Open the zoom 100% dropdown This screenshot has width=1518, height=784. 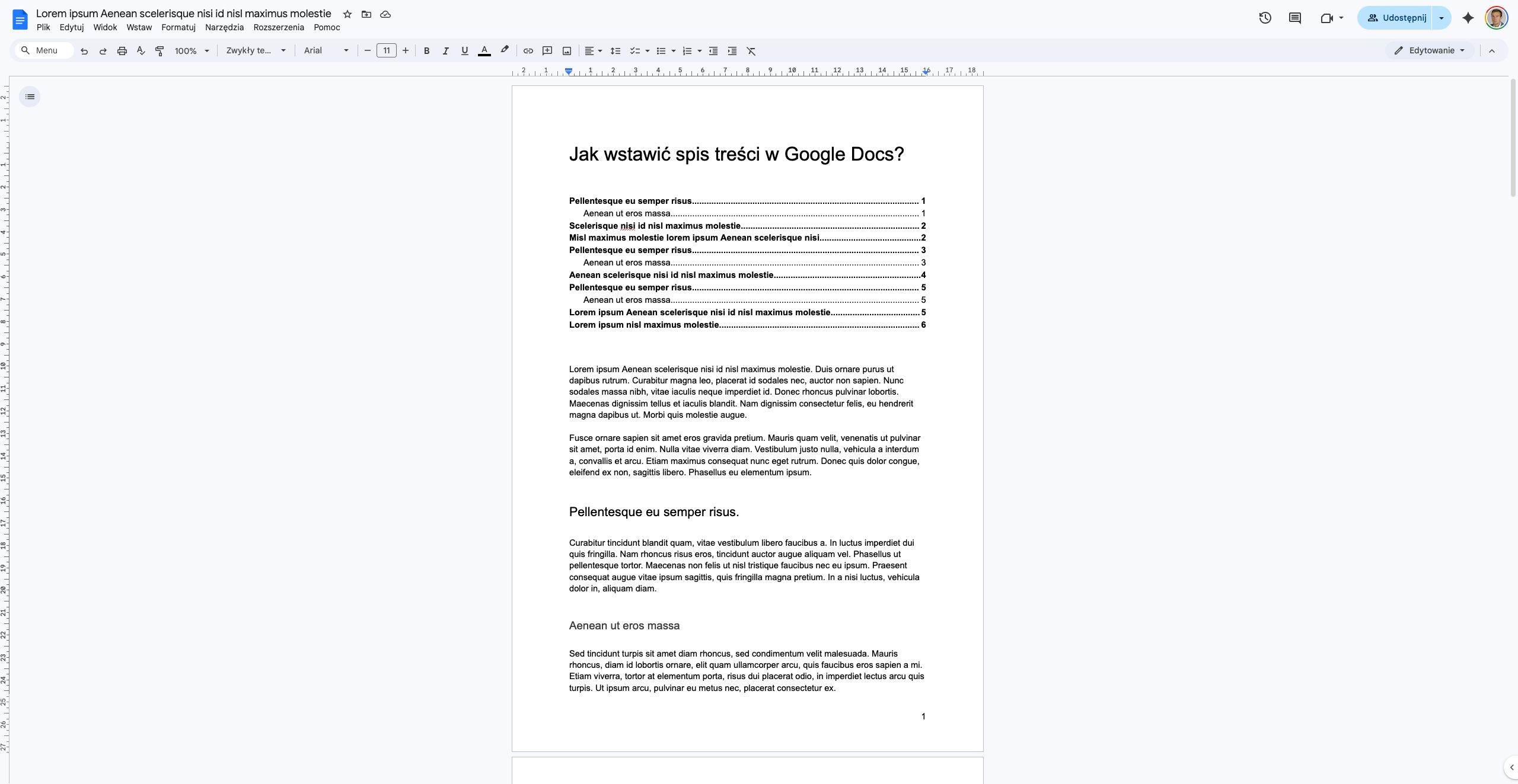tap(192, 51)
